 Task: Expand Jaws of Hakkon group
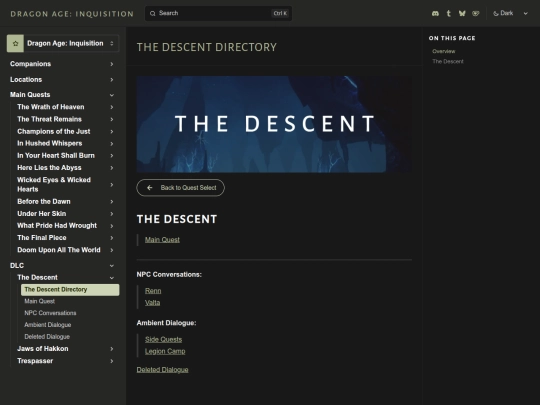(65, 349)
